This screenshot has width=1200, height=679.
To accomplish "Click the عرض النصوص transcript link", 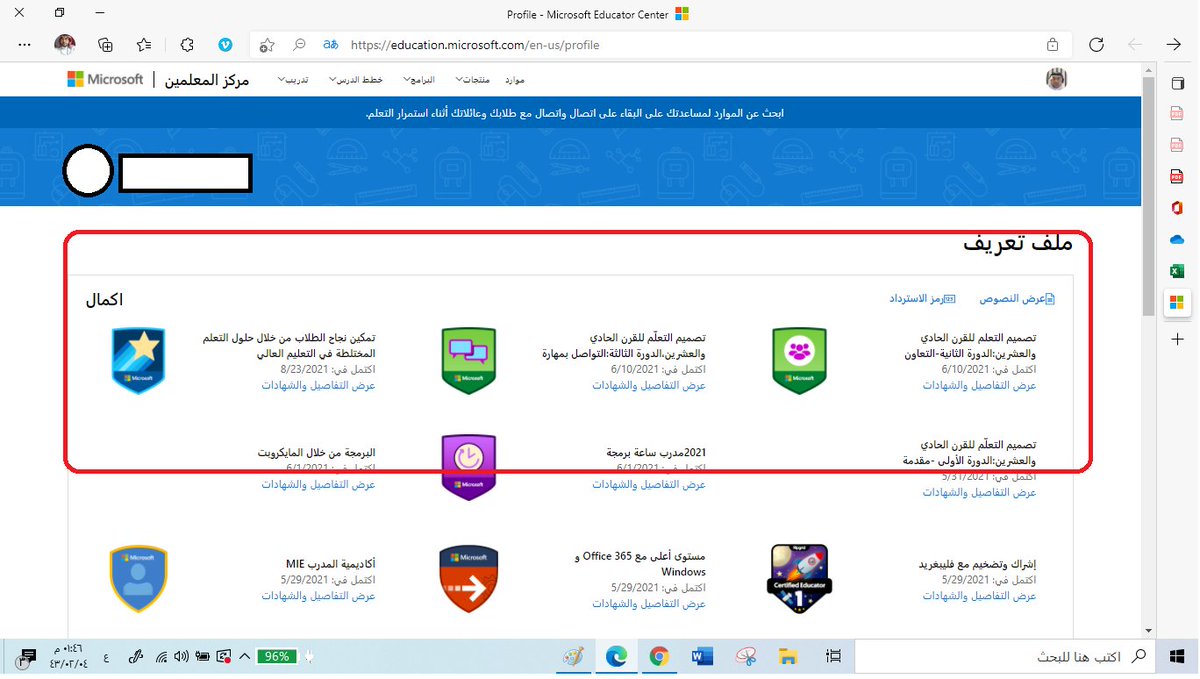I will click(x=1017, y=298).
